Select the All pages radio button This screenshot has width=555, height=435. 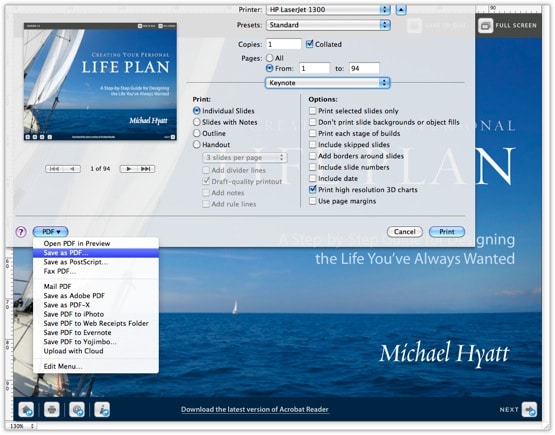click(270, 58)
